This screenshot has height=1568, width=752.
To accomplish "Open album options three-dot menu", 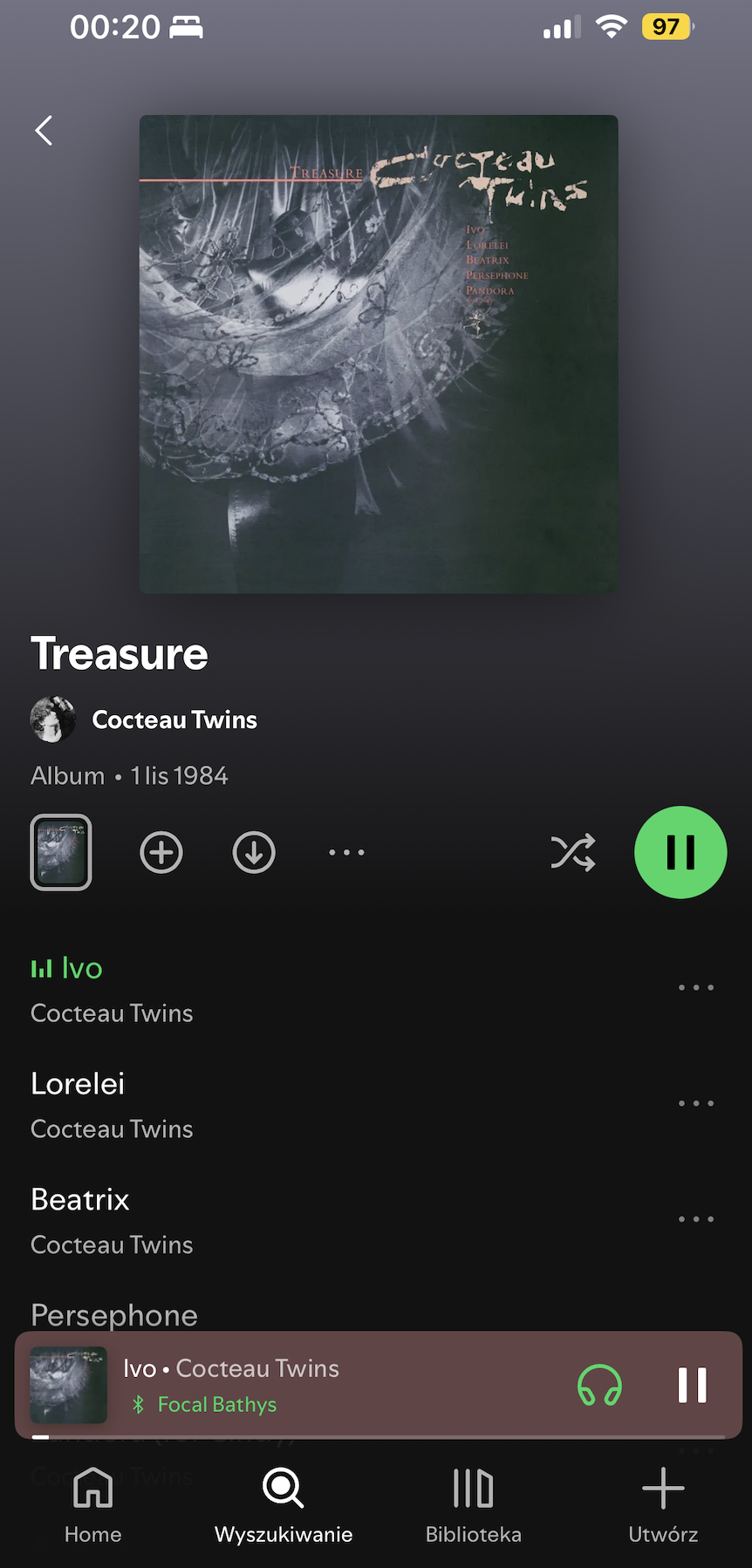I will coord(346,852).
